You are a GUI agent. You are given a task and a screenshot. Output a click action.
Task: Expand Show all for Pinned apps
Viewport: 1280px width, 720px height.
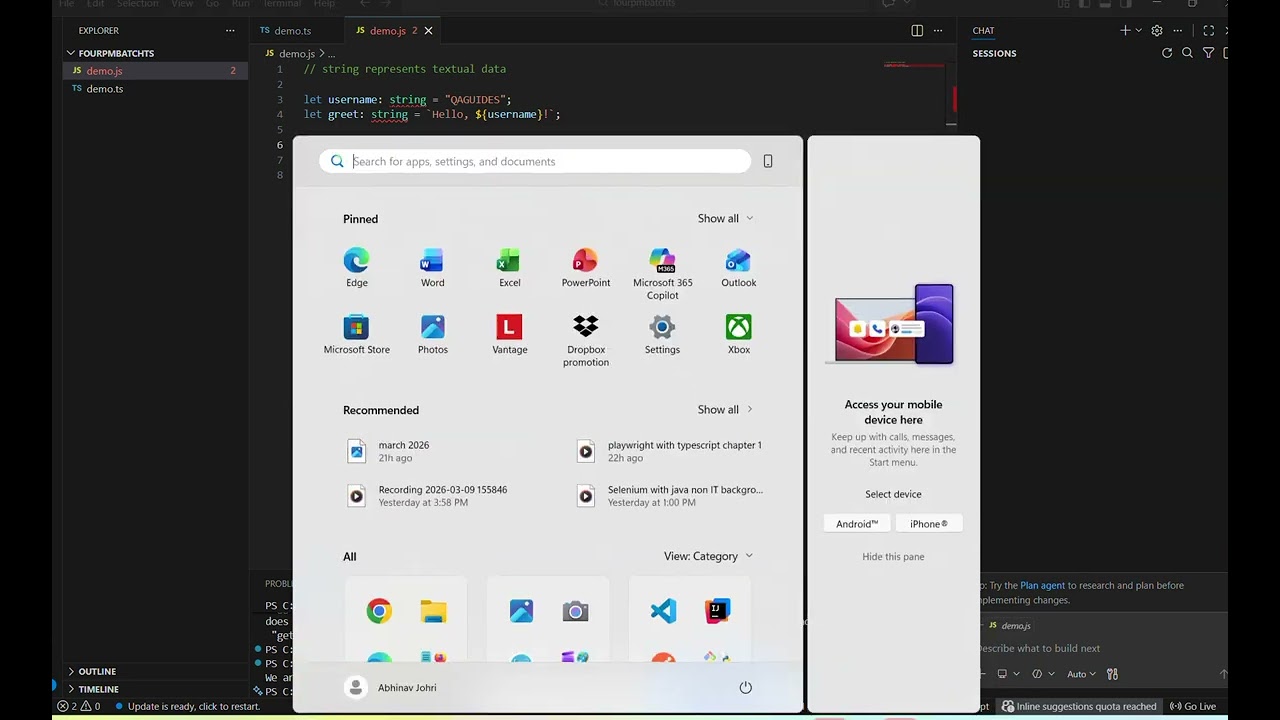pos(726,218)
